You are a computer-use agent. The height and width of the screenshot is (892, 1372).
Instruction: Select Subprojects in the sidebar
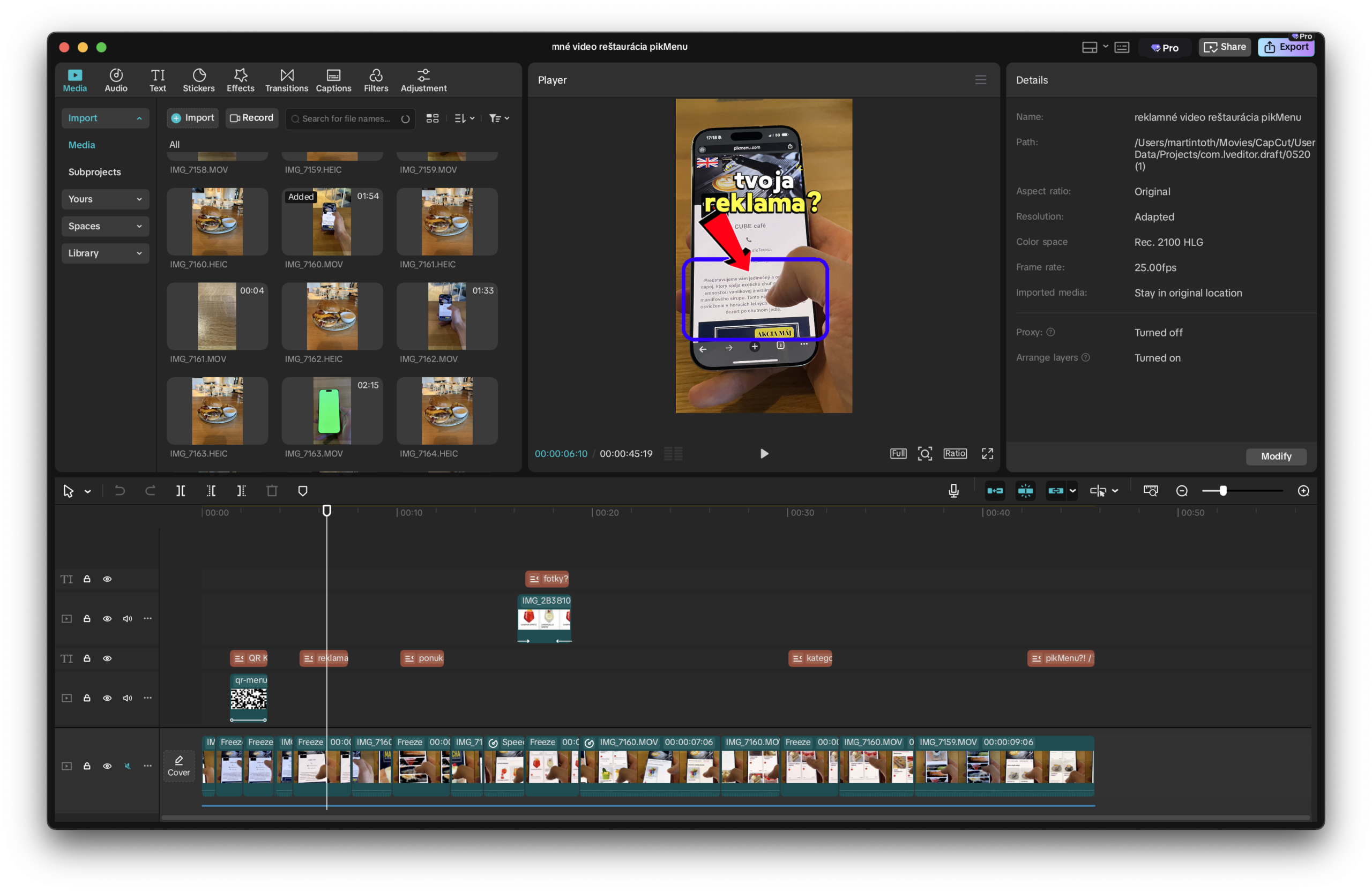94,172
